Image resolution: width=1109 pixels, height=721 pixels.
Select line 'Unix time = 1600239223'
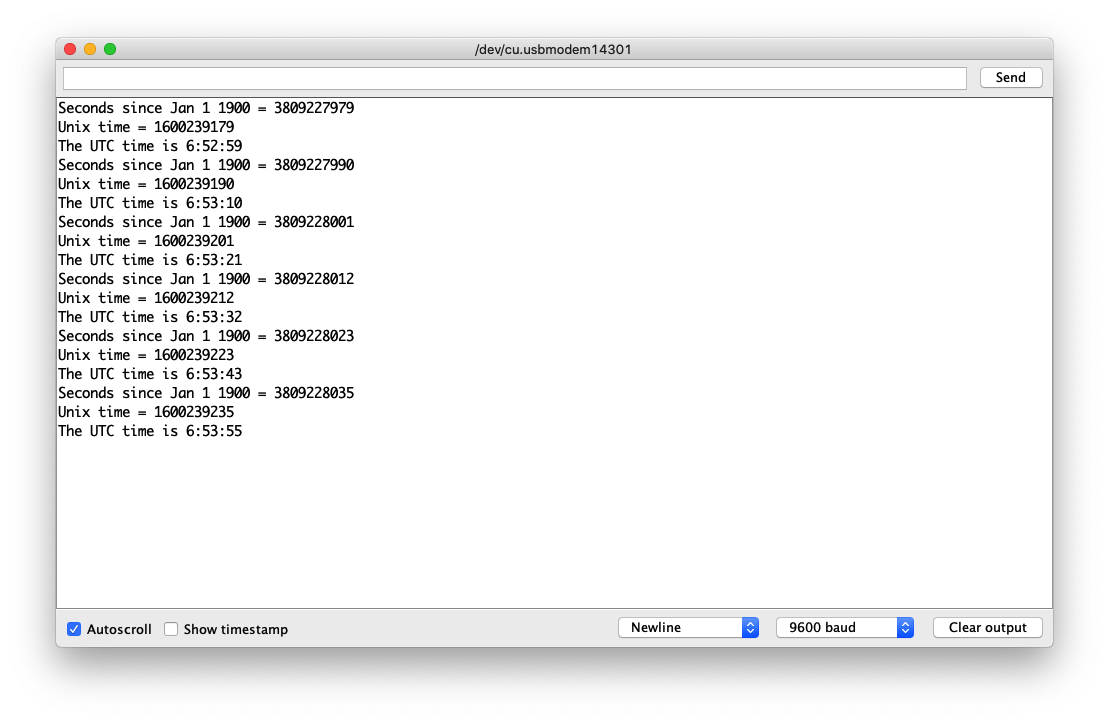pos(146,355)
